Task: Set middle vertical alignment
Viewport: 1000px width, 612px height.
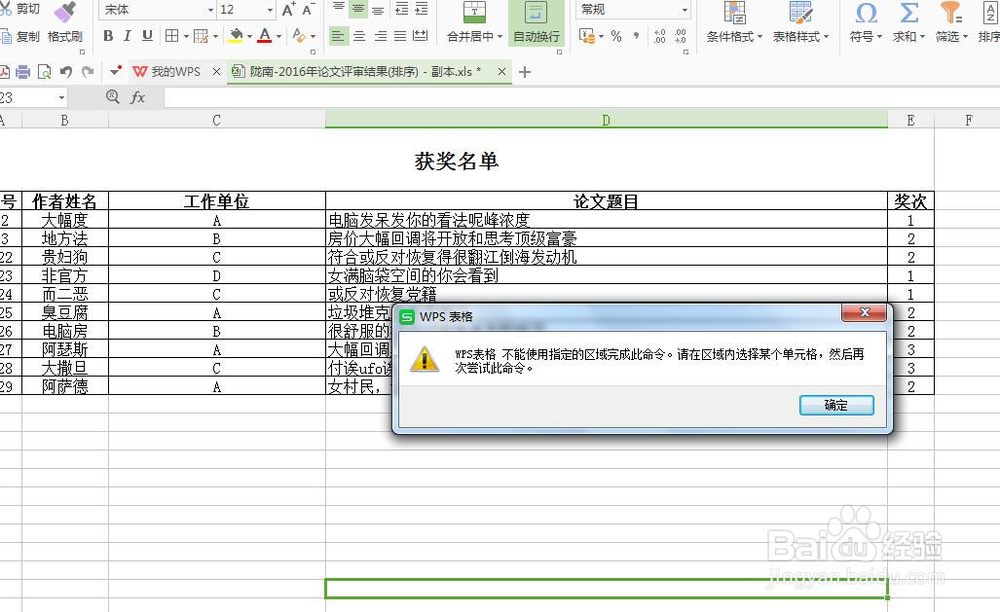Action: pos(358,9)
